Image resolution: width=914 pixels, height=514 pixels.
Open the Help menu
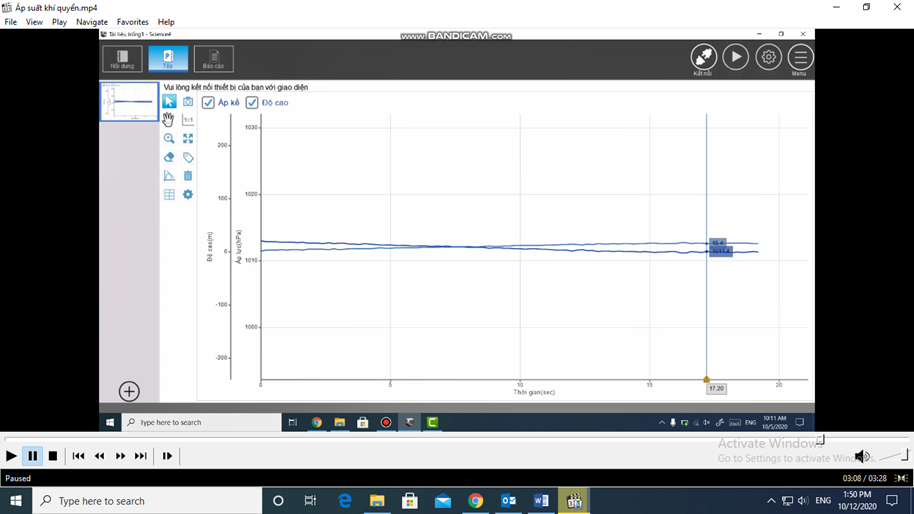pos(166,22)
